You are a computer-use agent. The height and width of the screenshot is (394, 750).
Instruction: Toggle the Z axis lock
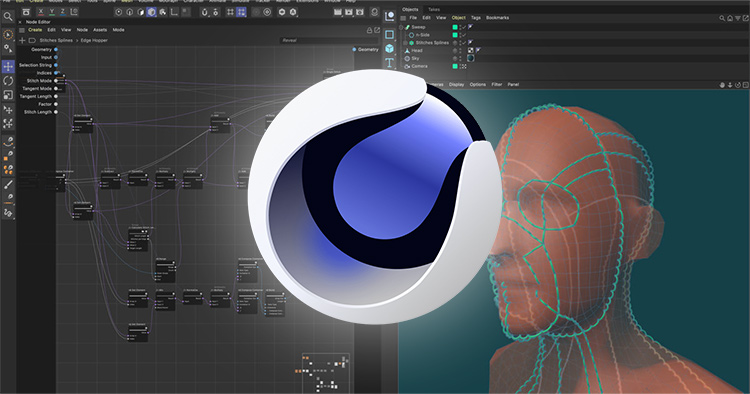[63, 11]
